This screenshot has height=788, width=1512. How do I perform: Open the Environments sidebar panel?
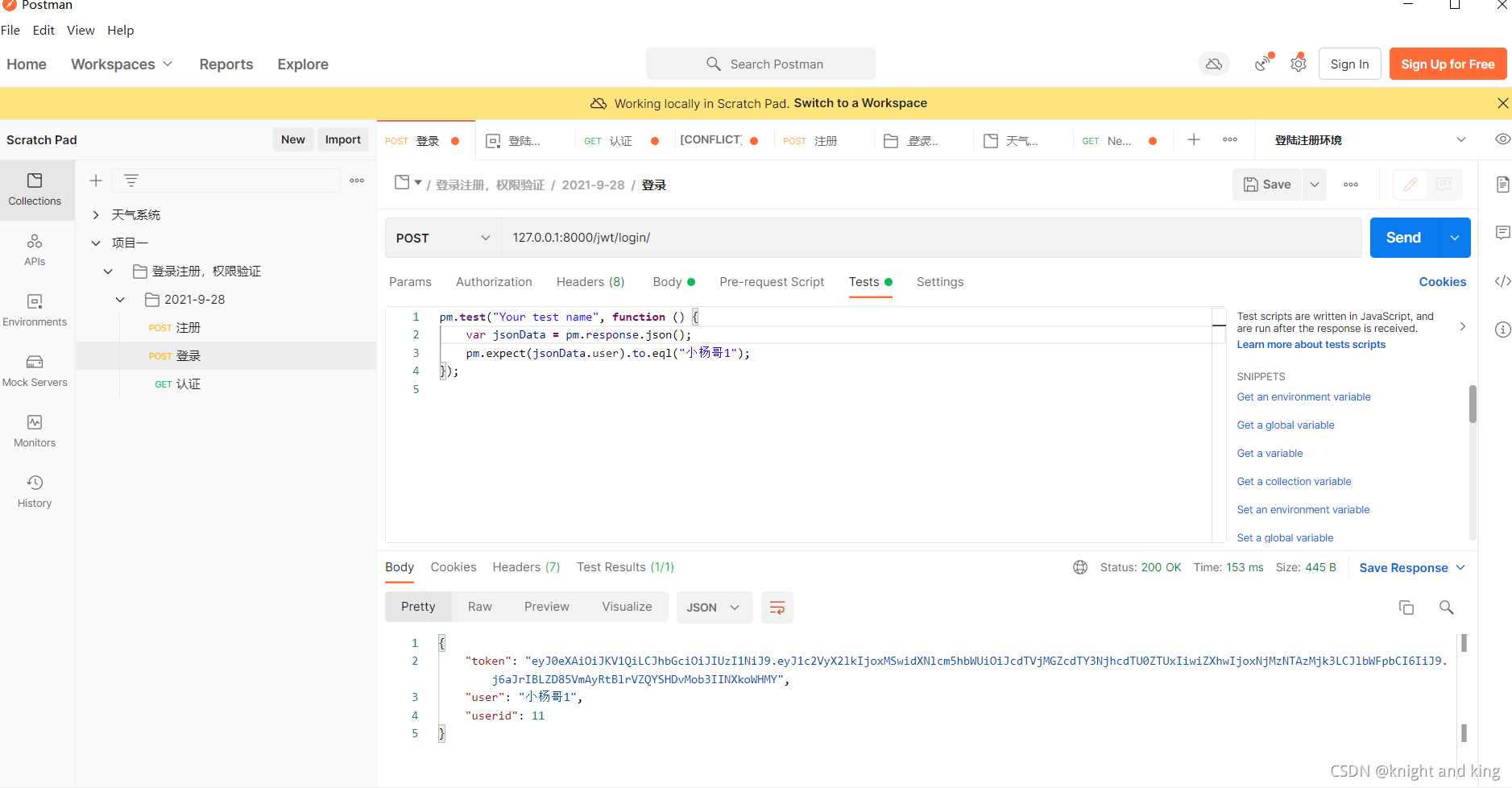tap(35, 310)
